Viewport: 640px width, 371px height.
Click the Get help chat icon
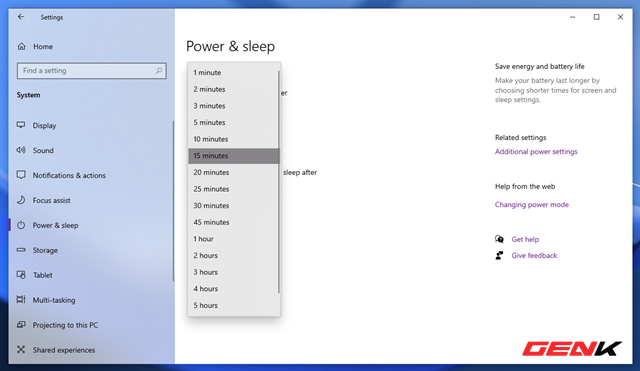(499, 239)
